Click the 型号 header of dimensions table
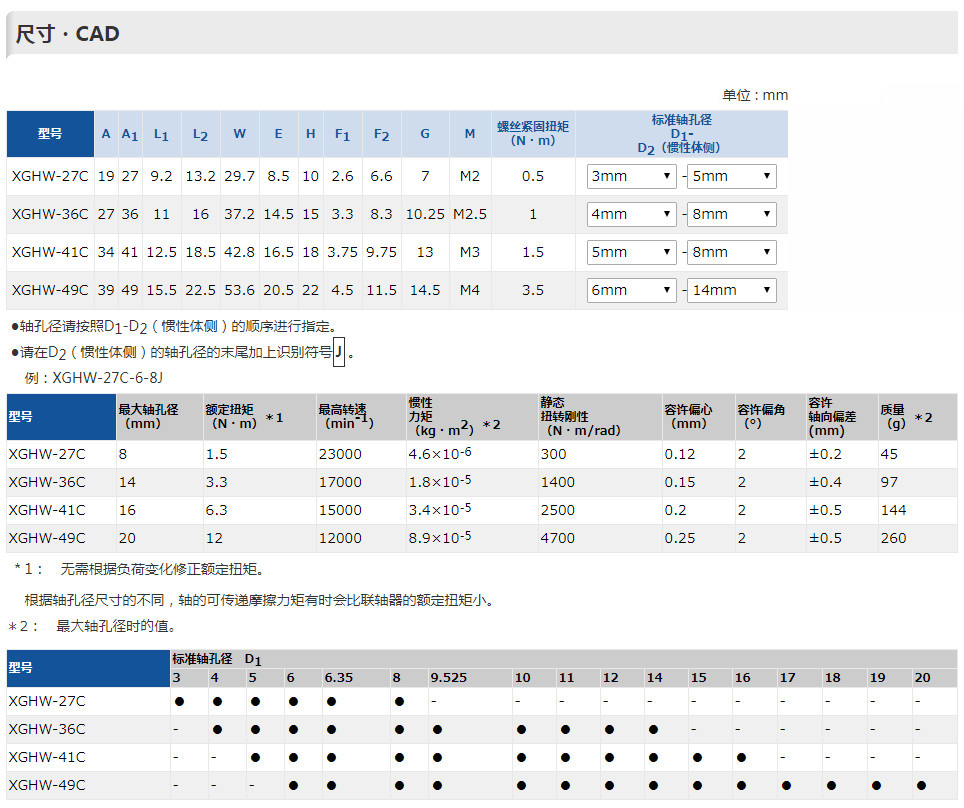The image size is (964, 808). point(50,133)
